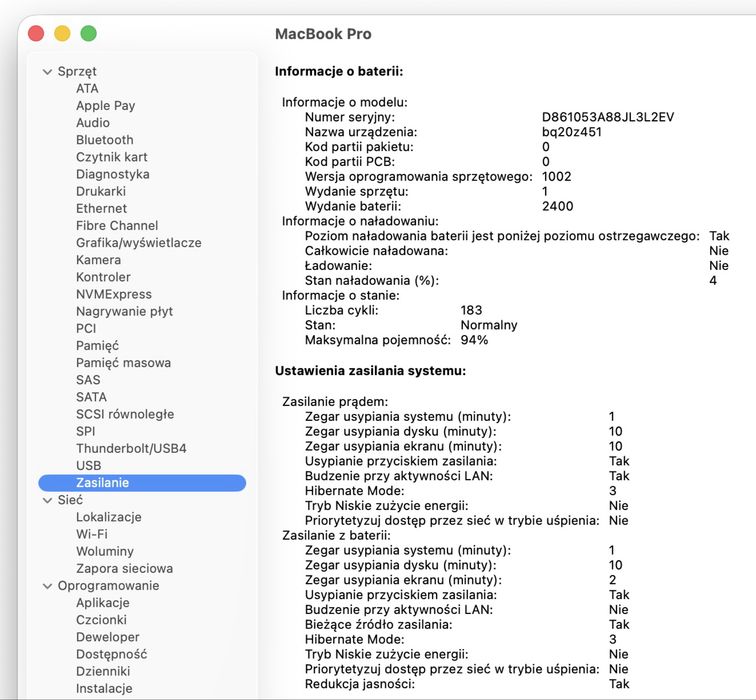Open Lokalizacje under Sieć

click(108, 517)
